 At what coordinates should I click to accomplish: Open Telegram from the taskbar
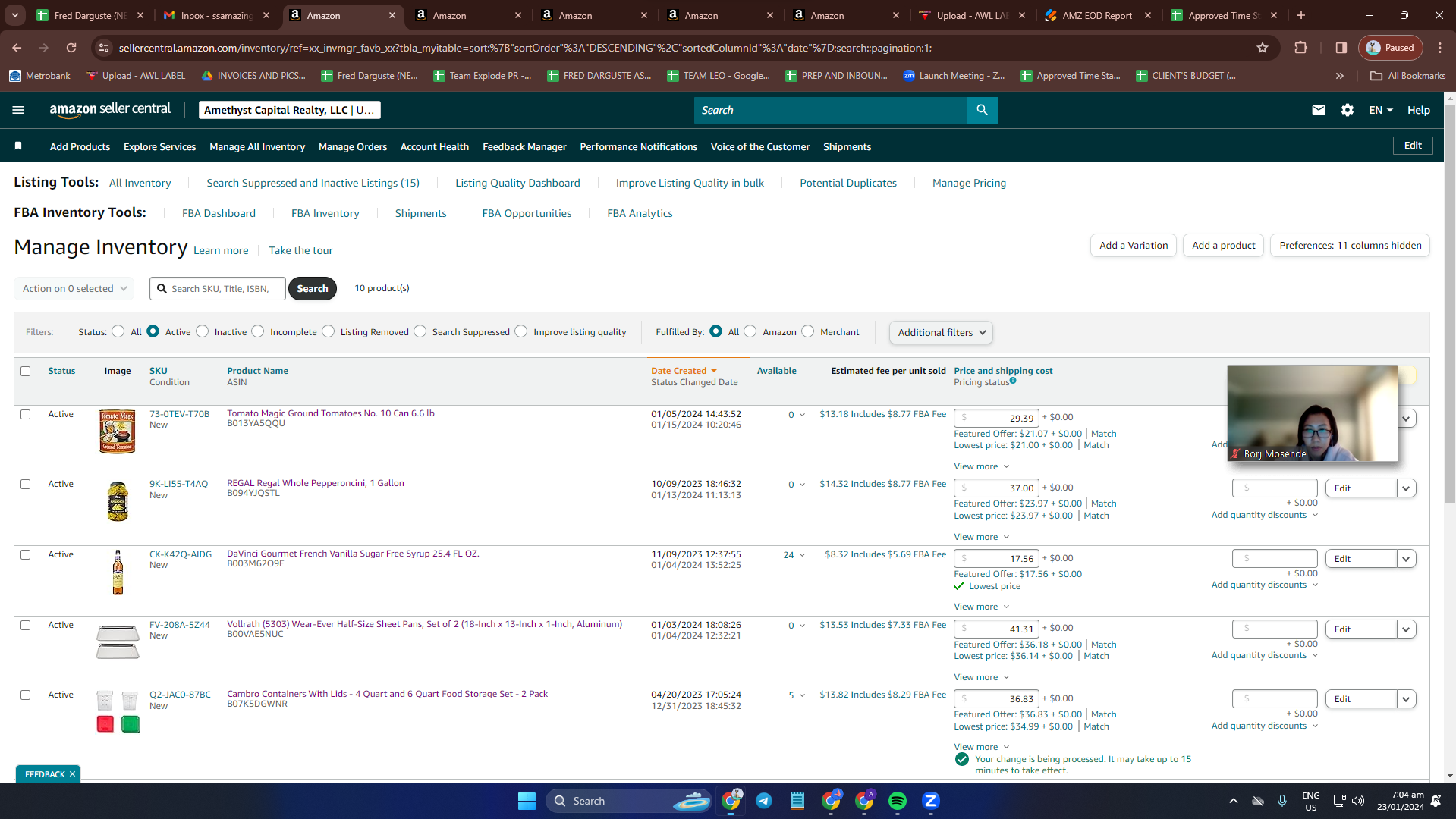coord(764,801)
